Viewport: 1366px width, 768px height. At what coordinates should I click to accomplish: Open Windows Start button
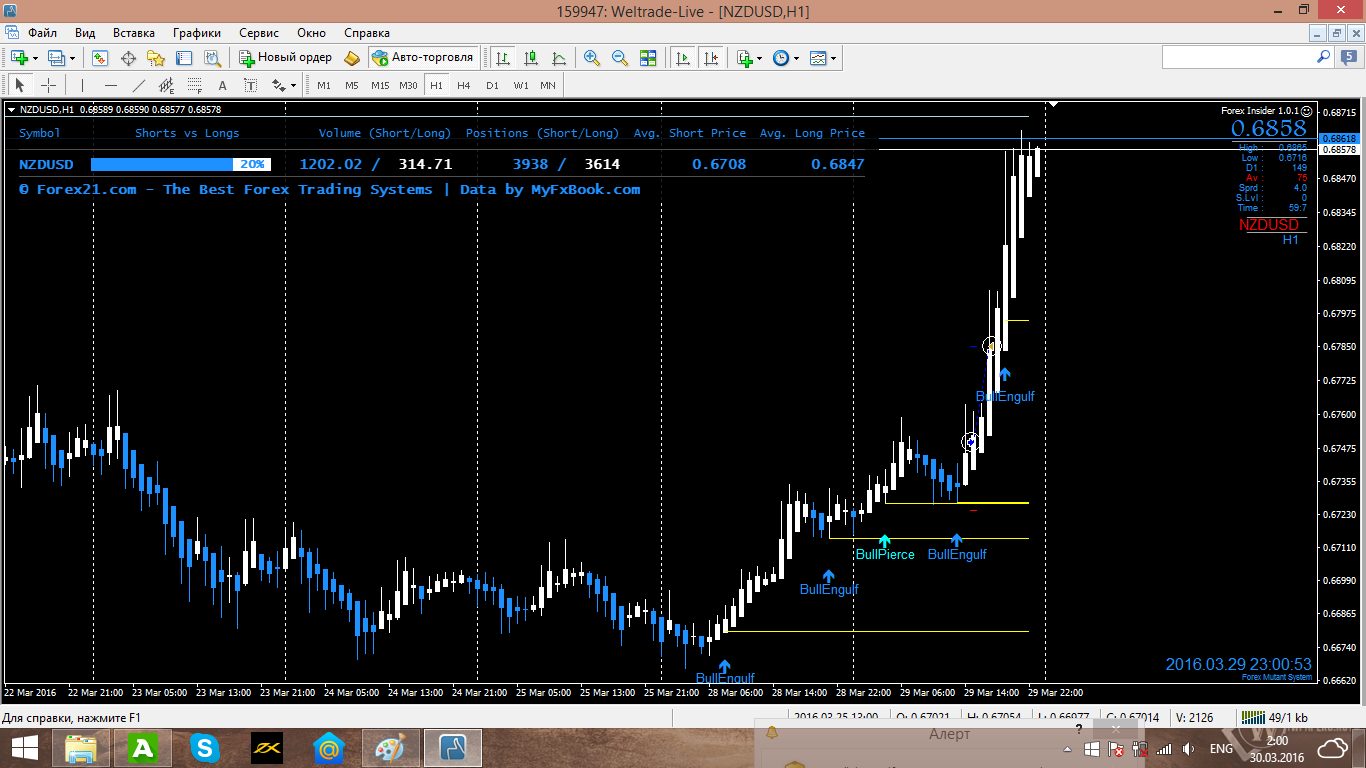click(x=25, y=748)
